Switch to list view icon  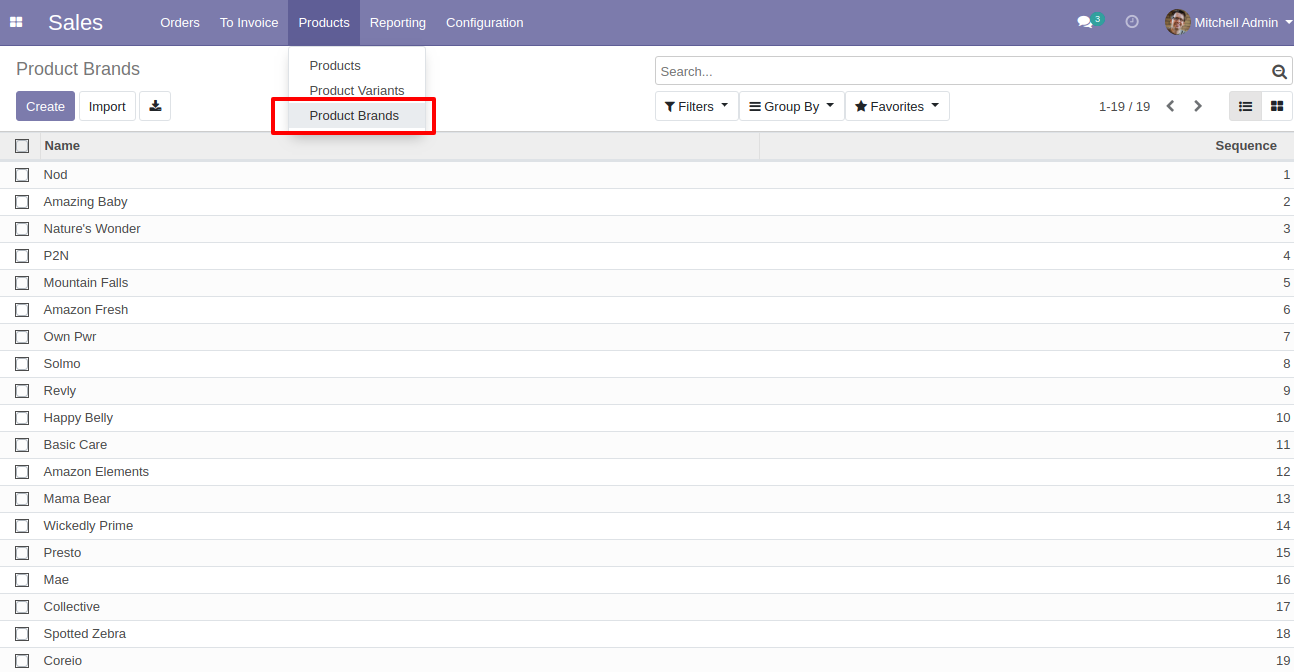coord(1245,106)
